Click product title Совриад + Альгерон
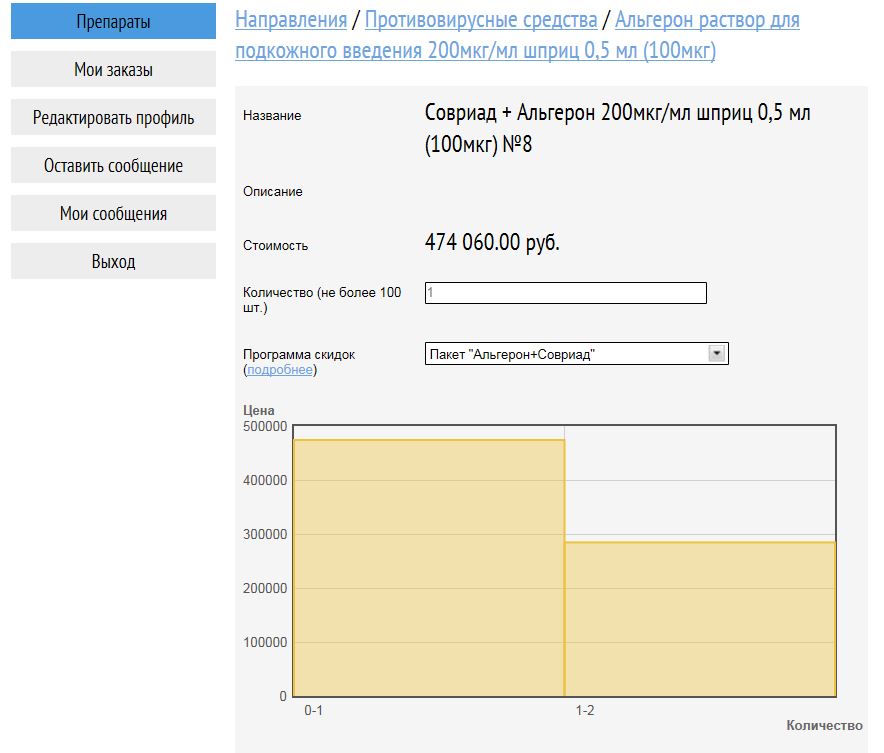Viewport: 884px width, 753px height. coord(617,128)
